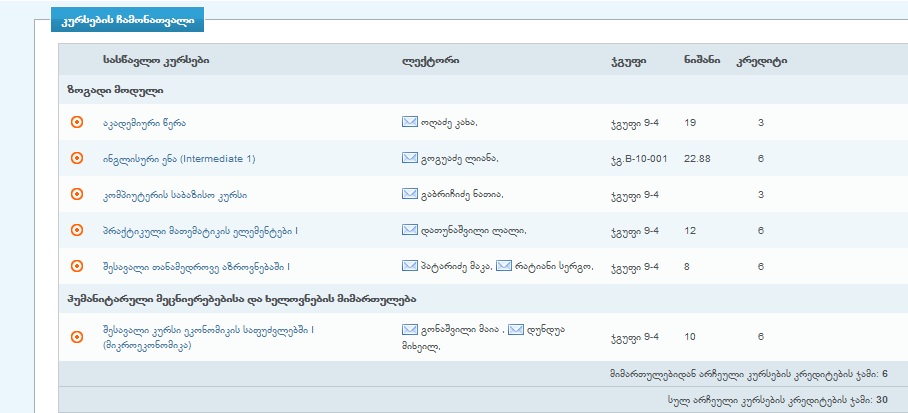
Task: Open the კურსების ჩამონათვალი tab
Action: click(x=127, y=20)
